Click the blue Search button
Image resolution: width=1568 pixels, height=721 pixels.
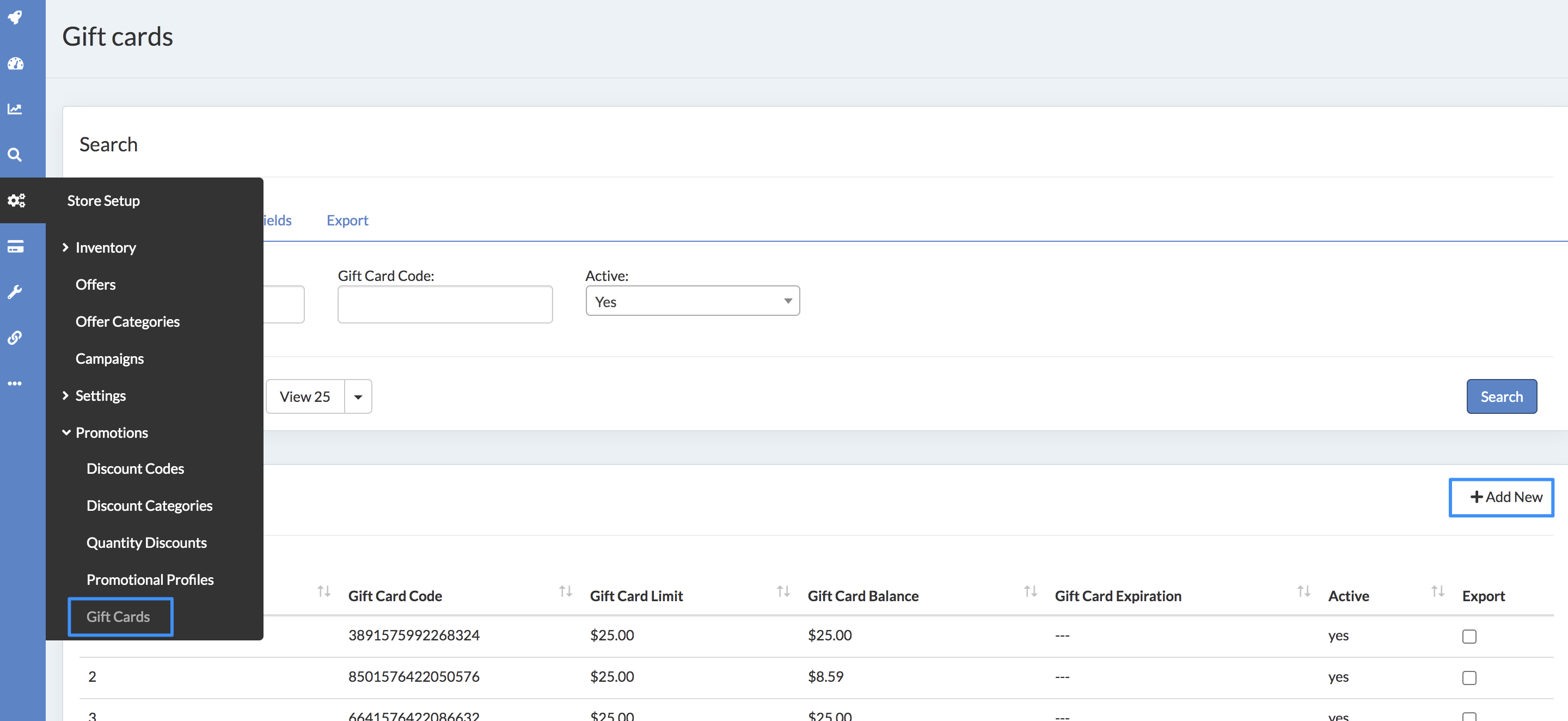(1501, 396)
